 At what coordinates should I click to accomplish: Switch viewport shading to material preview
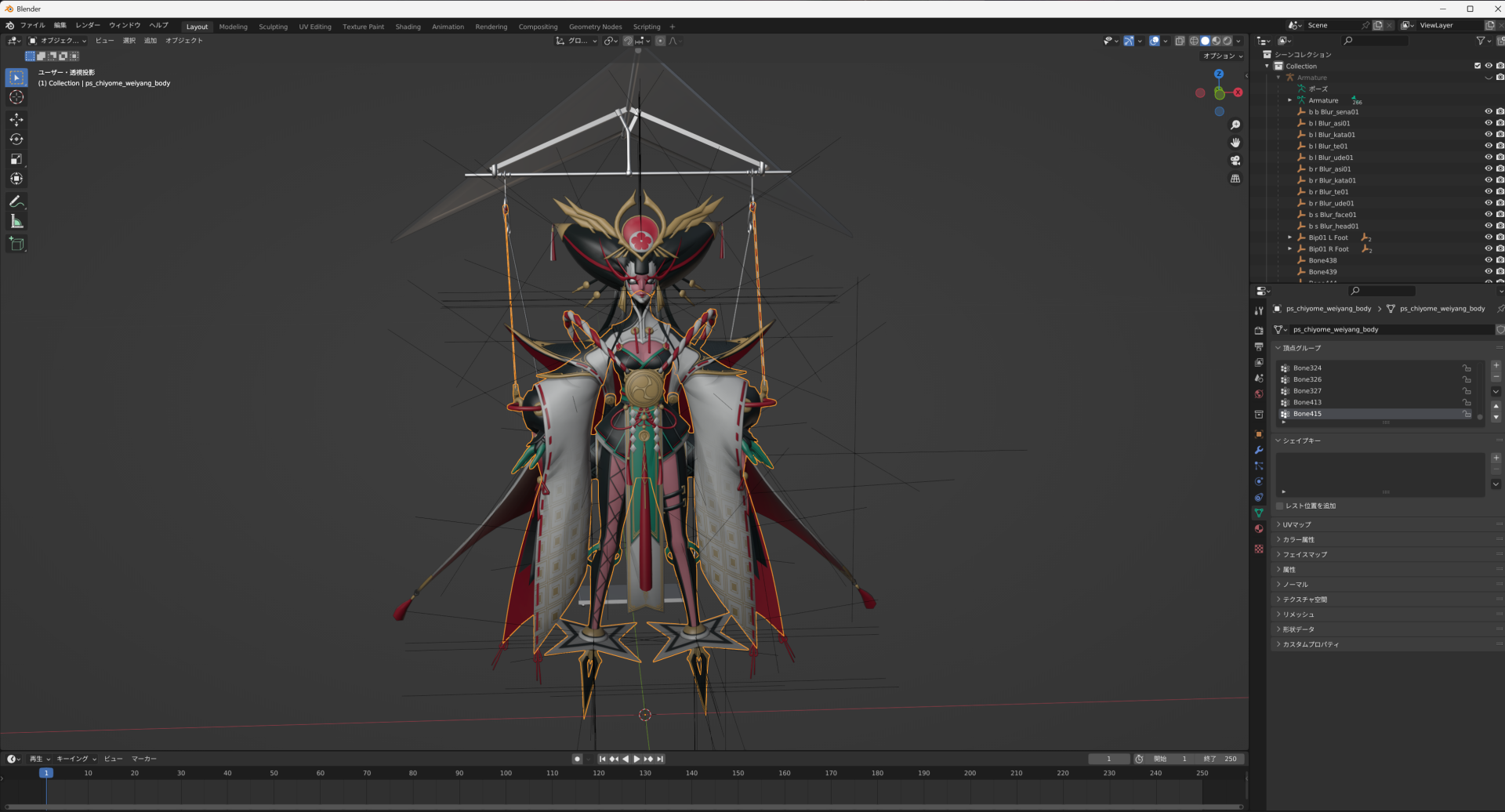pyautogui.click(x=1217, y=41)
